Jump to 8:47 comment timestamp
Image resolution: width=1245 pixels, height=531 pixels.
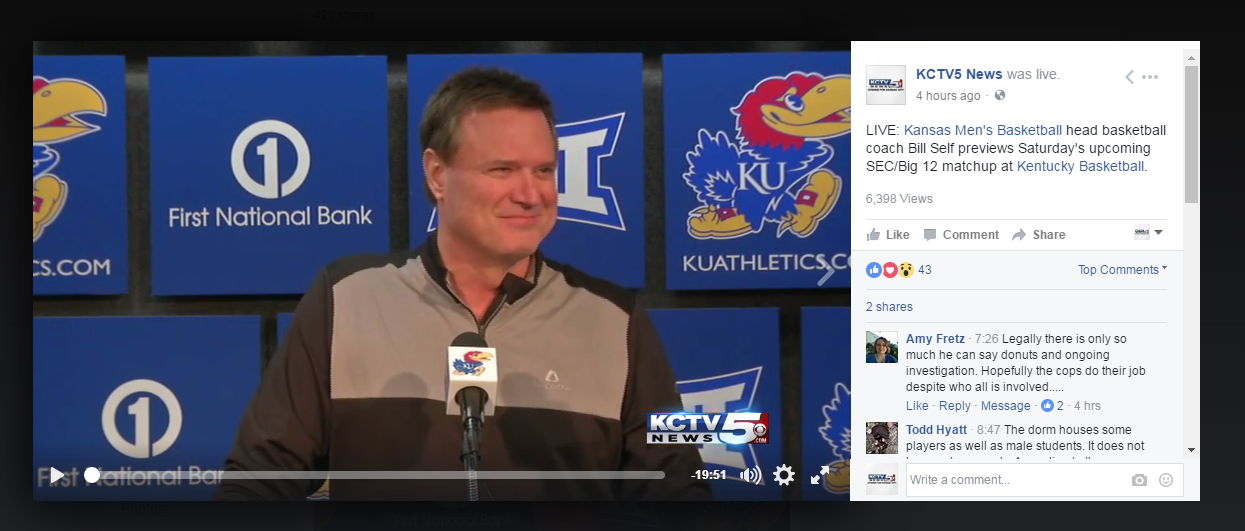click(988, 431)
